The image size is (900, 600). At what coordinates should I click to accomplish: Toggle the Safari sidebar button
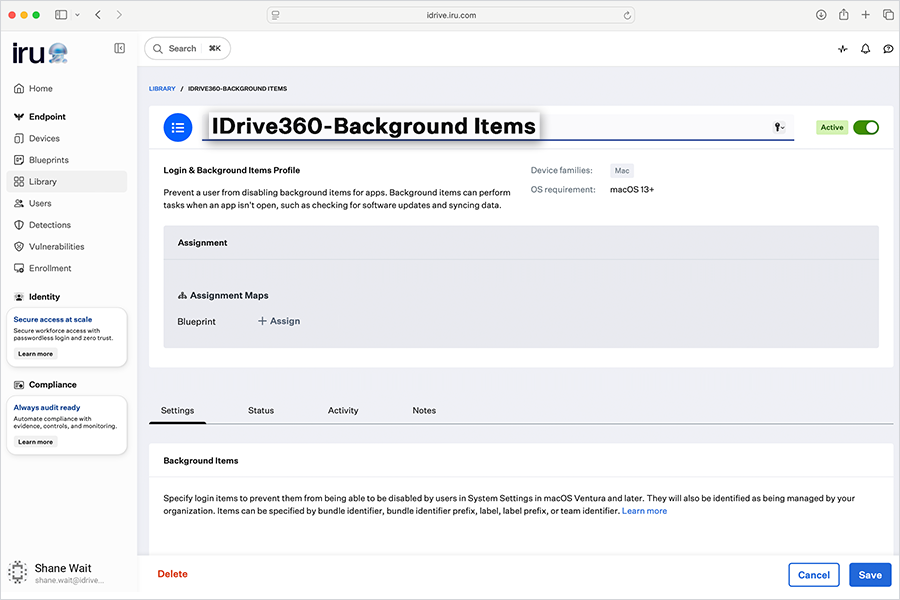click(x=61, y=15)
